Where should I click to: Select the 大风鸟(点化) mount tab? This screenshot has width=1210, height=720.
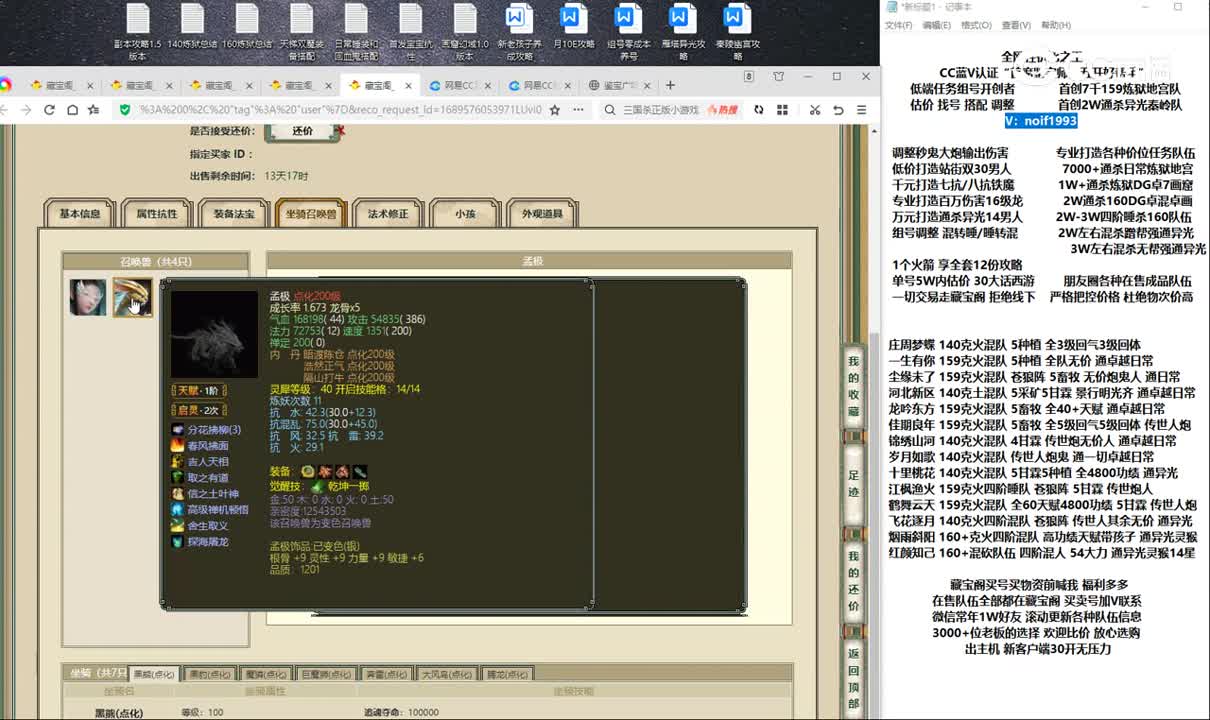[x=446, y=675]
